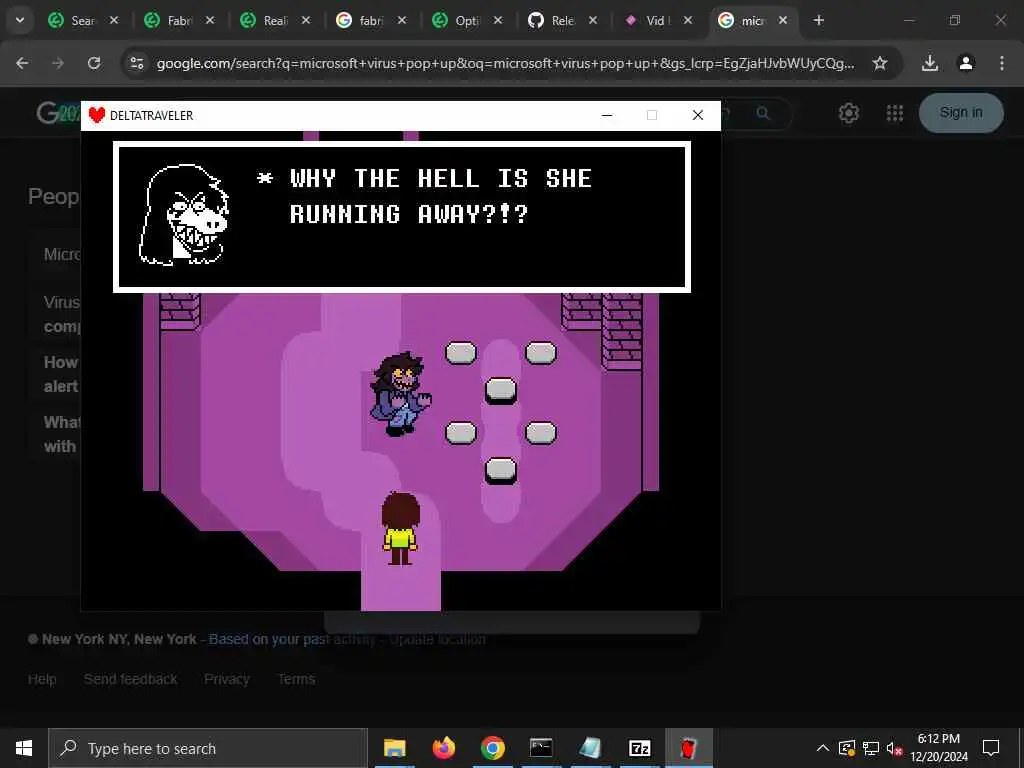Viewport: 1024px width, 768px height.
Task: Open the Windows Start menu
Action: pos(24,748)
